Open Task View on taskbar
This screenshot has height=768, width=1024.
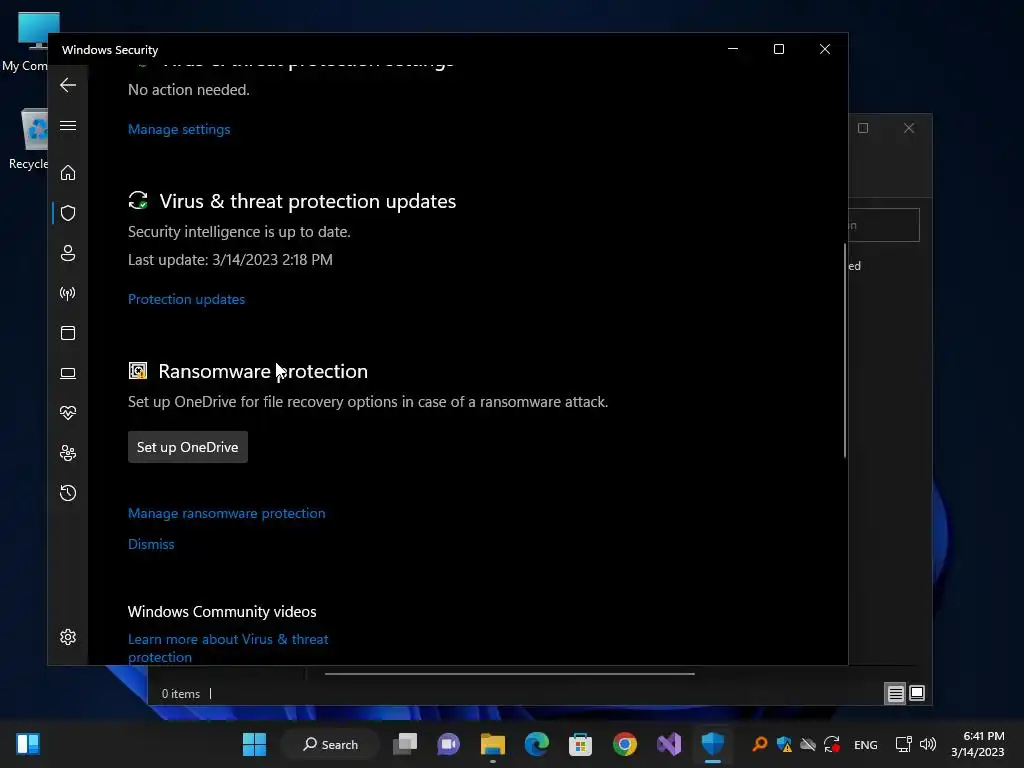tap(405, 744)
